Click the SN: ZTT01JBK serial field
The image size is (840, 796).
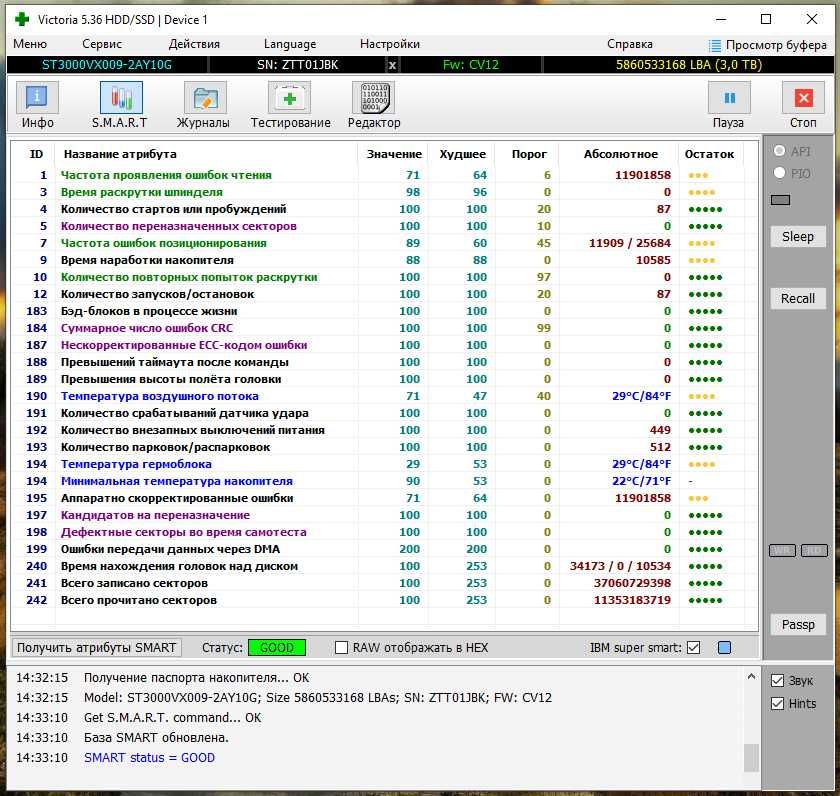pyautogui.click(x=297, y=65)
